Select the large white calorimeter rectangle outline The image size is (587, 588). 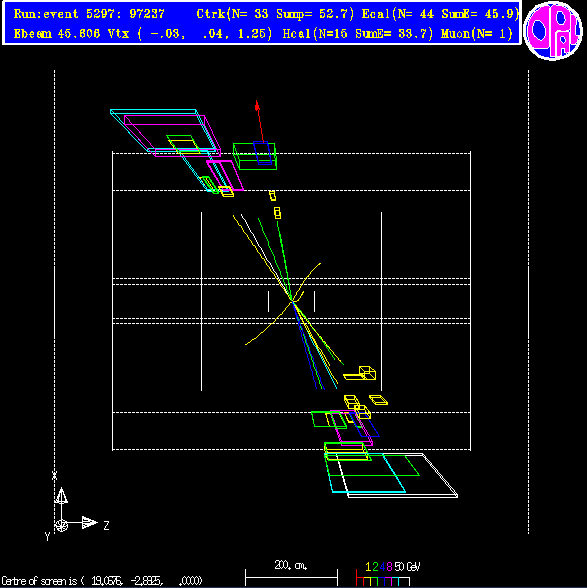click(397, 475)
